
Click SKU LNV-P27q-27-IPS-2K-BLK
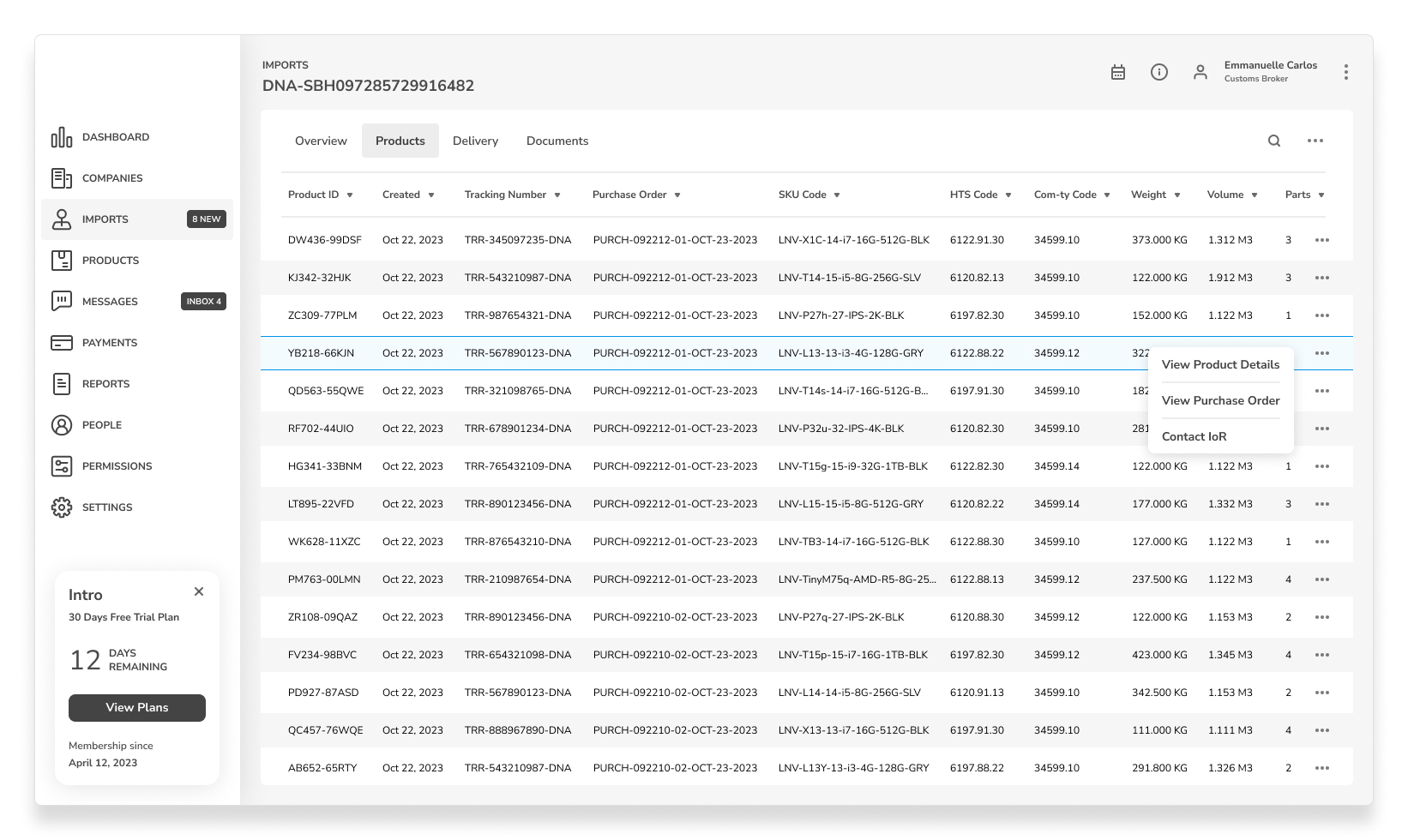point(841,617)
